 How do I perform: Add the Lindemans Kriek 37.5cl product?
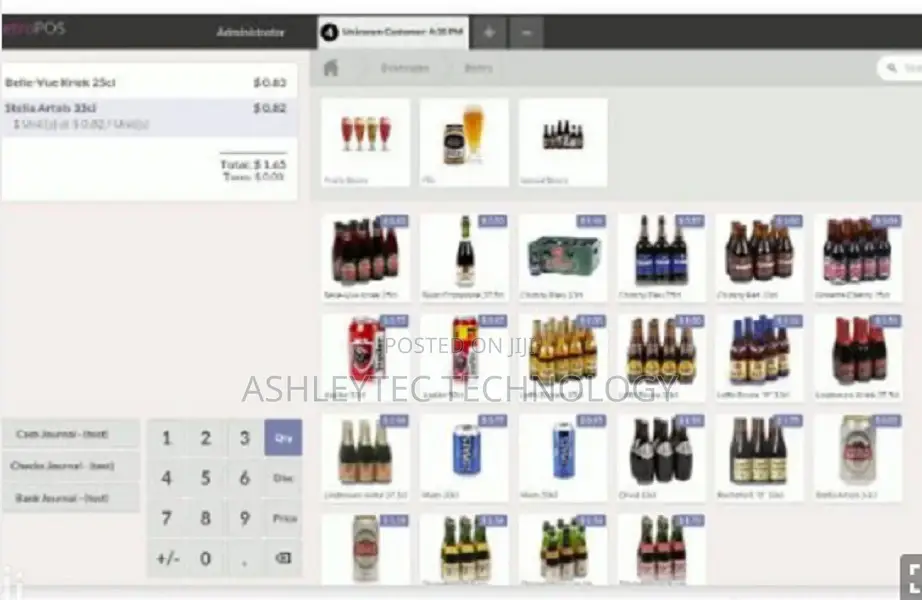858,358
